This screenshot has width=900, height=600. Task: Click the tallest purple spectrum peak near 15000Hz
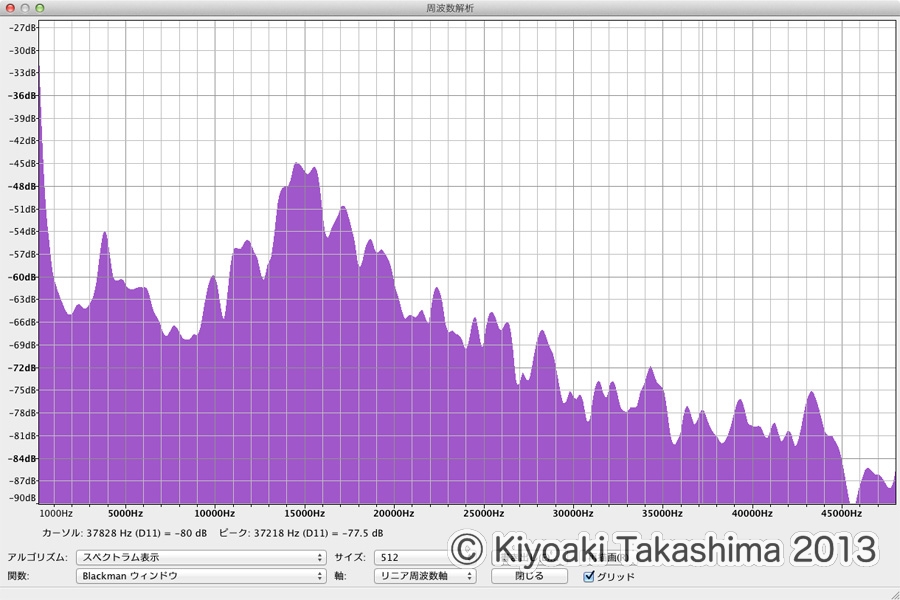297,167
